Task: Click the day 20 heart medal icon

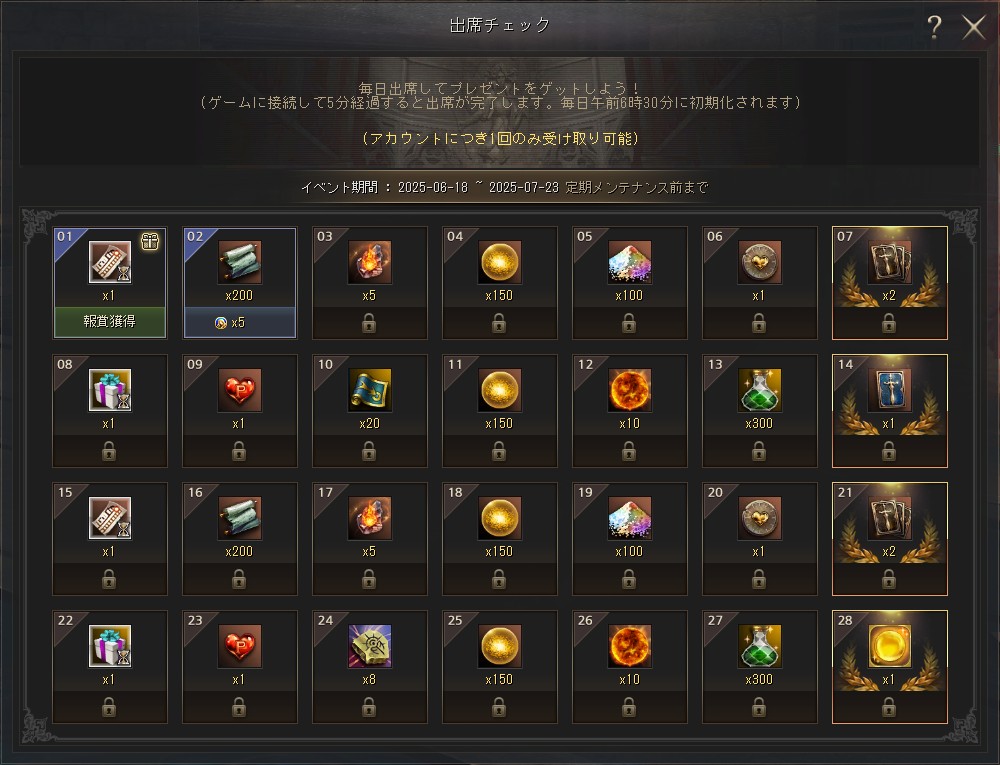Action: [x=760, y=518]
